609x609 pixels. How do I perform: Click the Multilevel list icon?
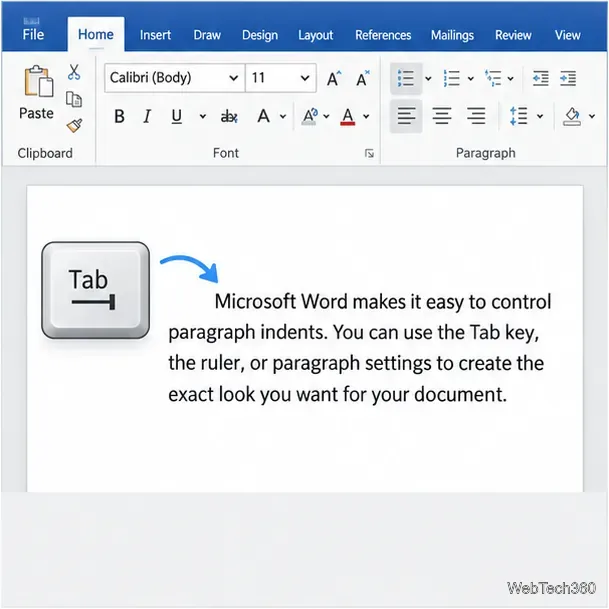tap(493, 78)
